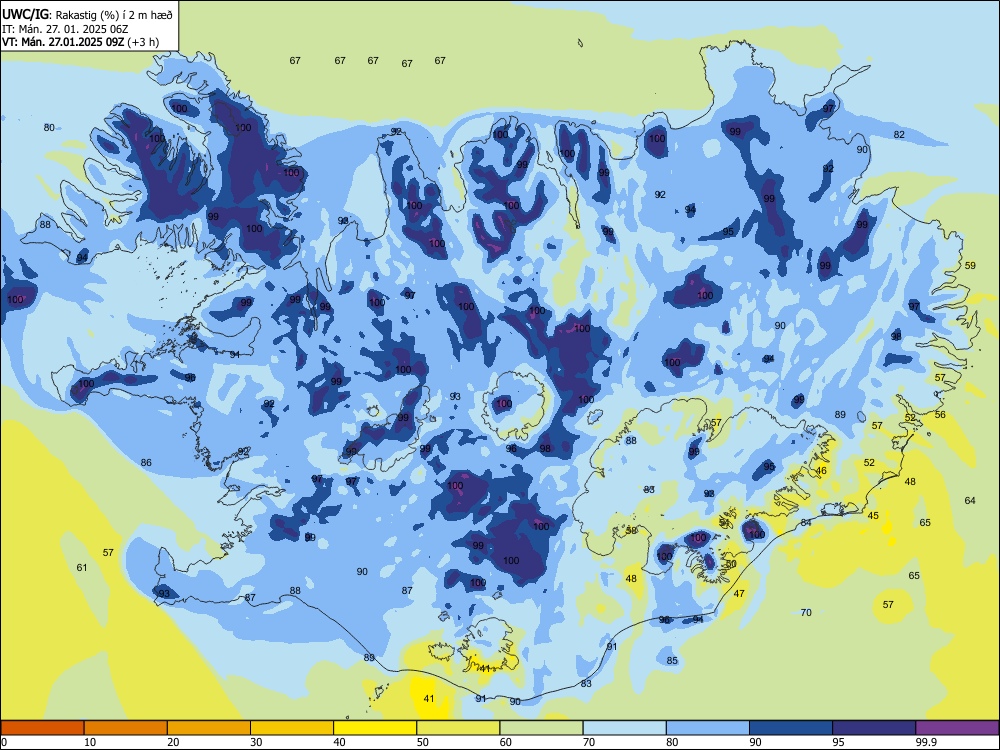Viewport: 1000px width, 750px height.
Task: Click the medium blue 80–90 legend swatch
Action: [707, 728]
